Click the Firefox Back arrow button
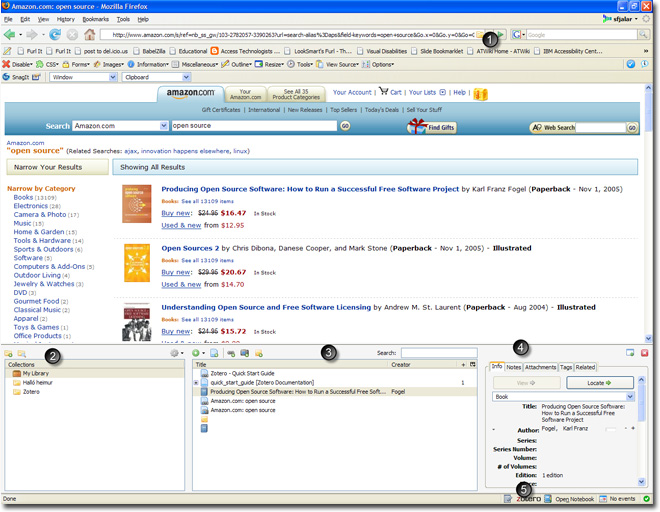 coord(9,35)
